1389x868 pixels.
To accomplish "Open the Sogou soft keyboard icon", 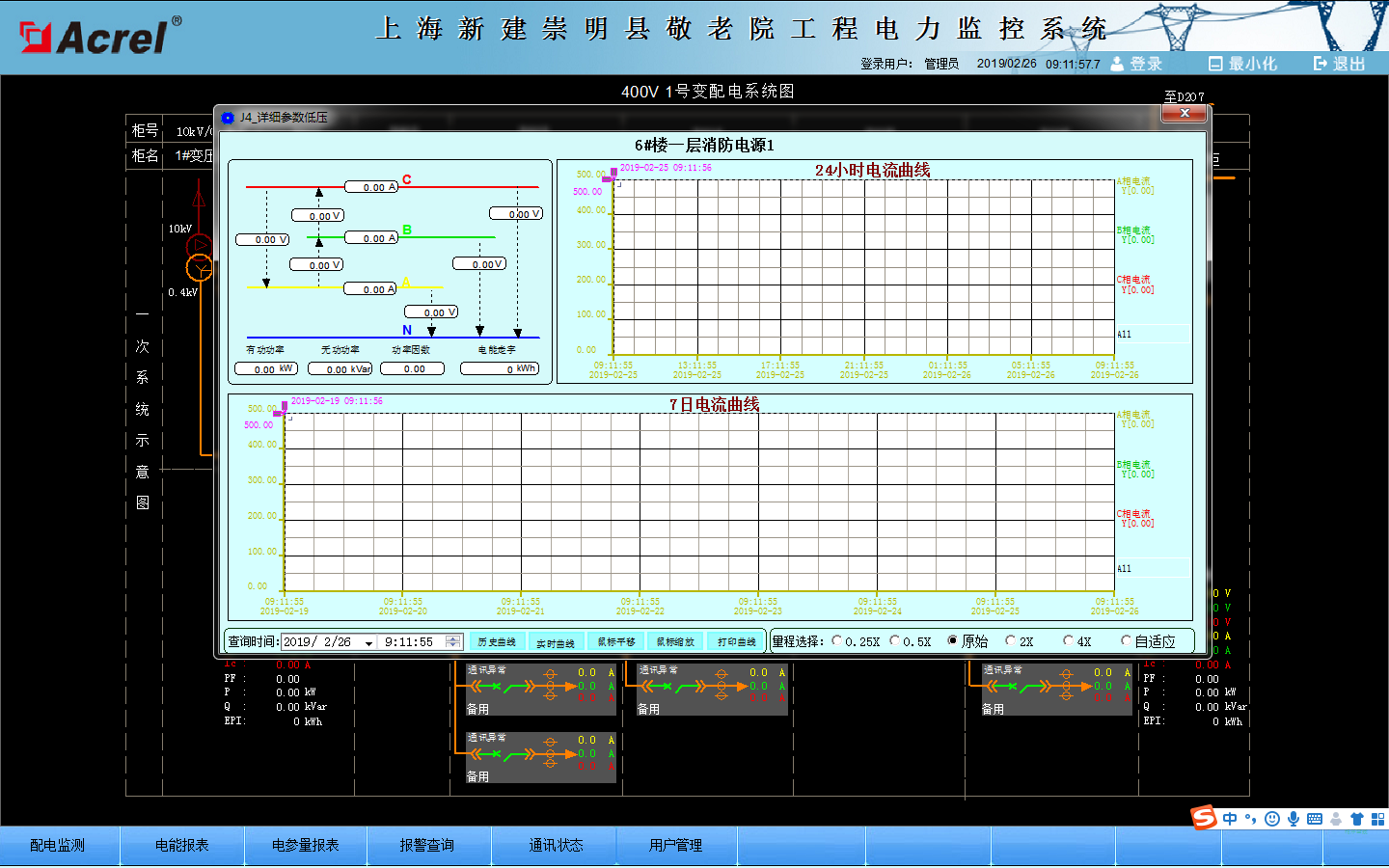I will point(1315,819).
